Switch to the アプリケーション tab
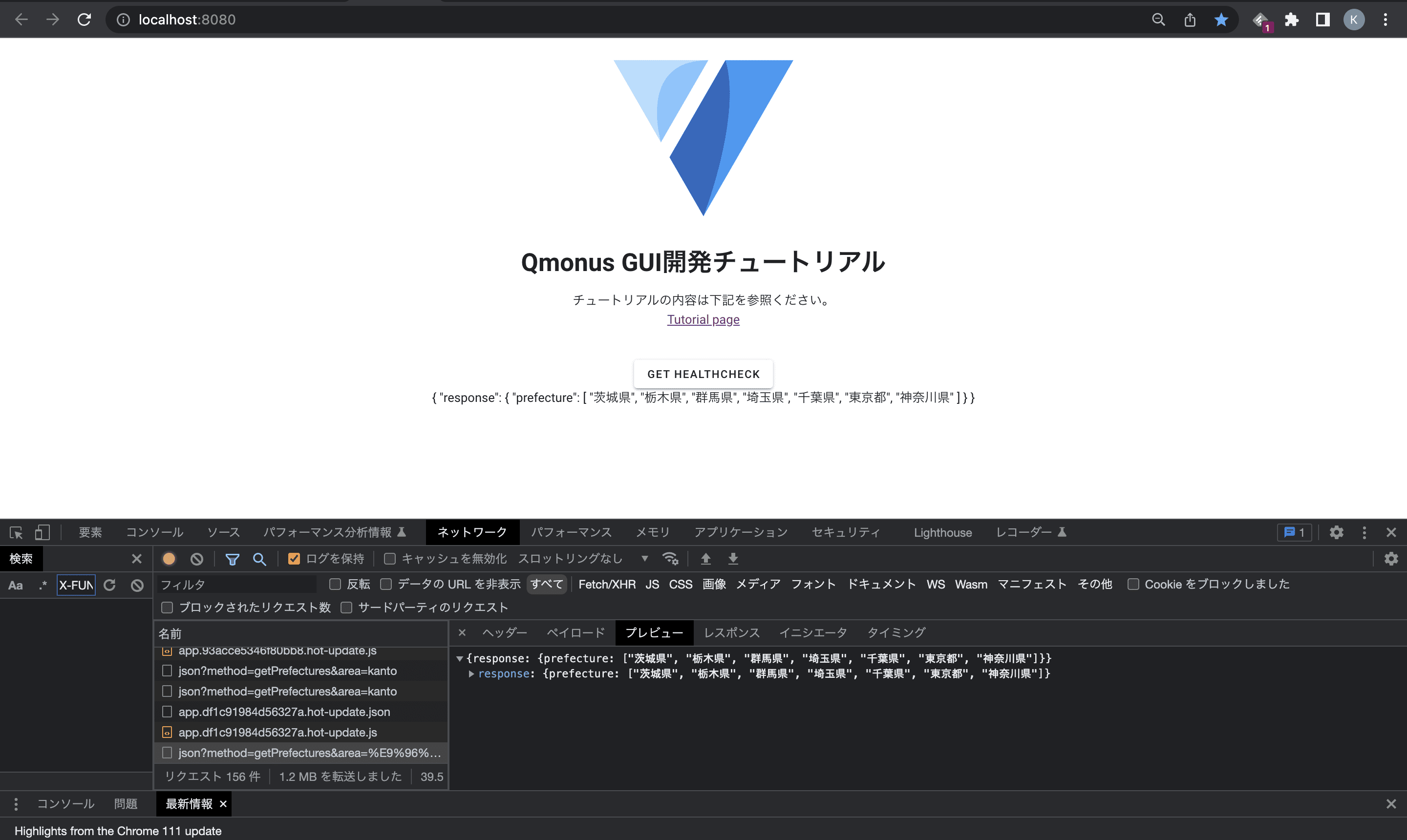This screenshot has height=840, width=1407. 741,533
